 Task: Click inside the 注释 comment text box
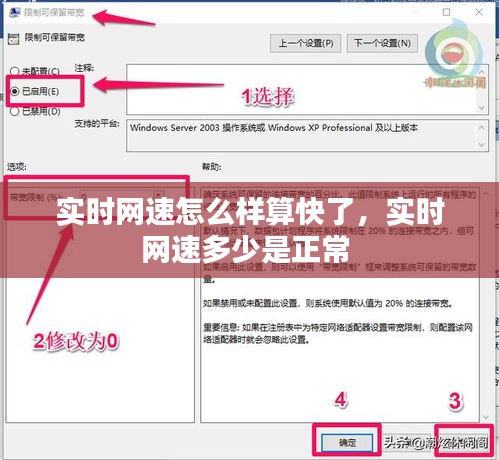[302, 89]
